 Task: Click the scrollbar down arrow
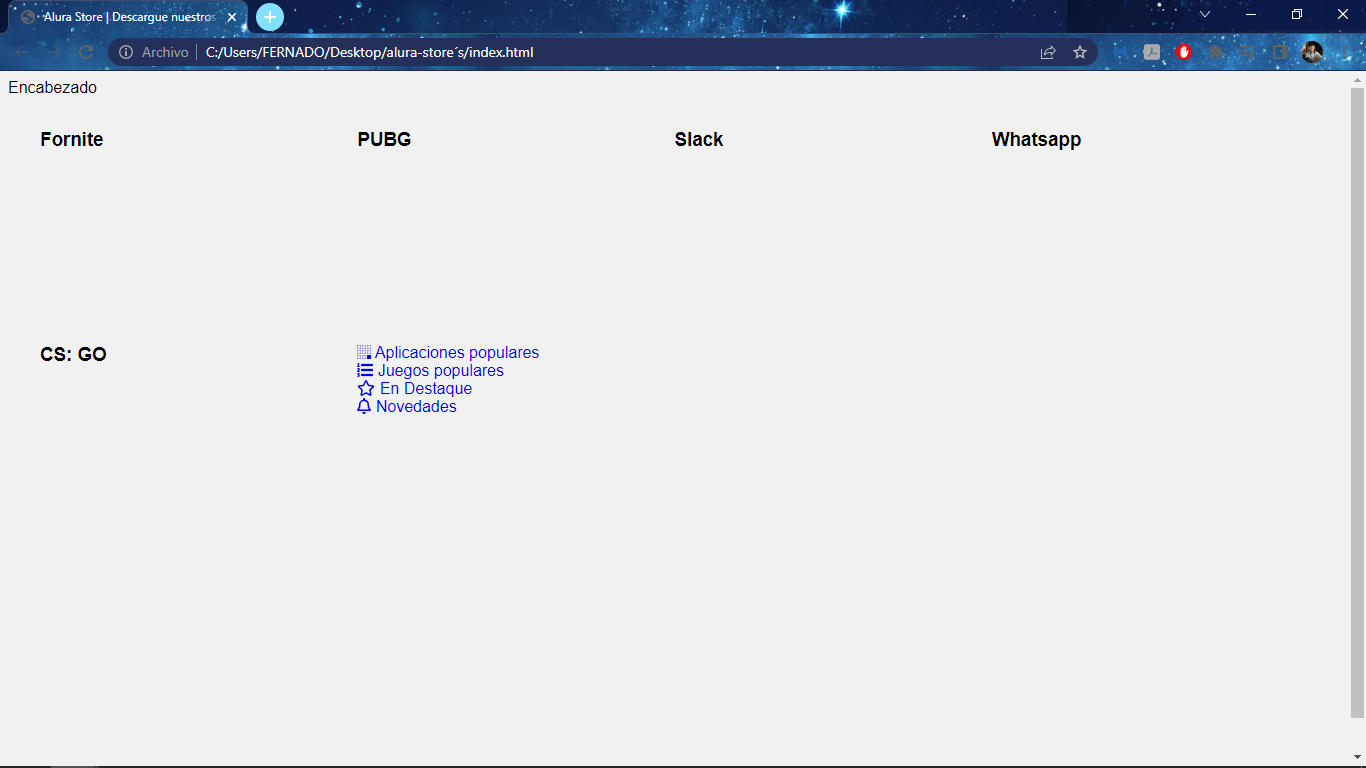pyautogui.click(x=1357, y=757)
